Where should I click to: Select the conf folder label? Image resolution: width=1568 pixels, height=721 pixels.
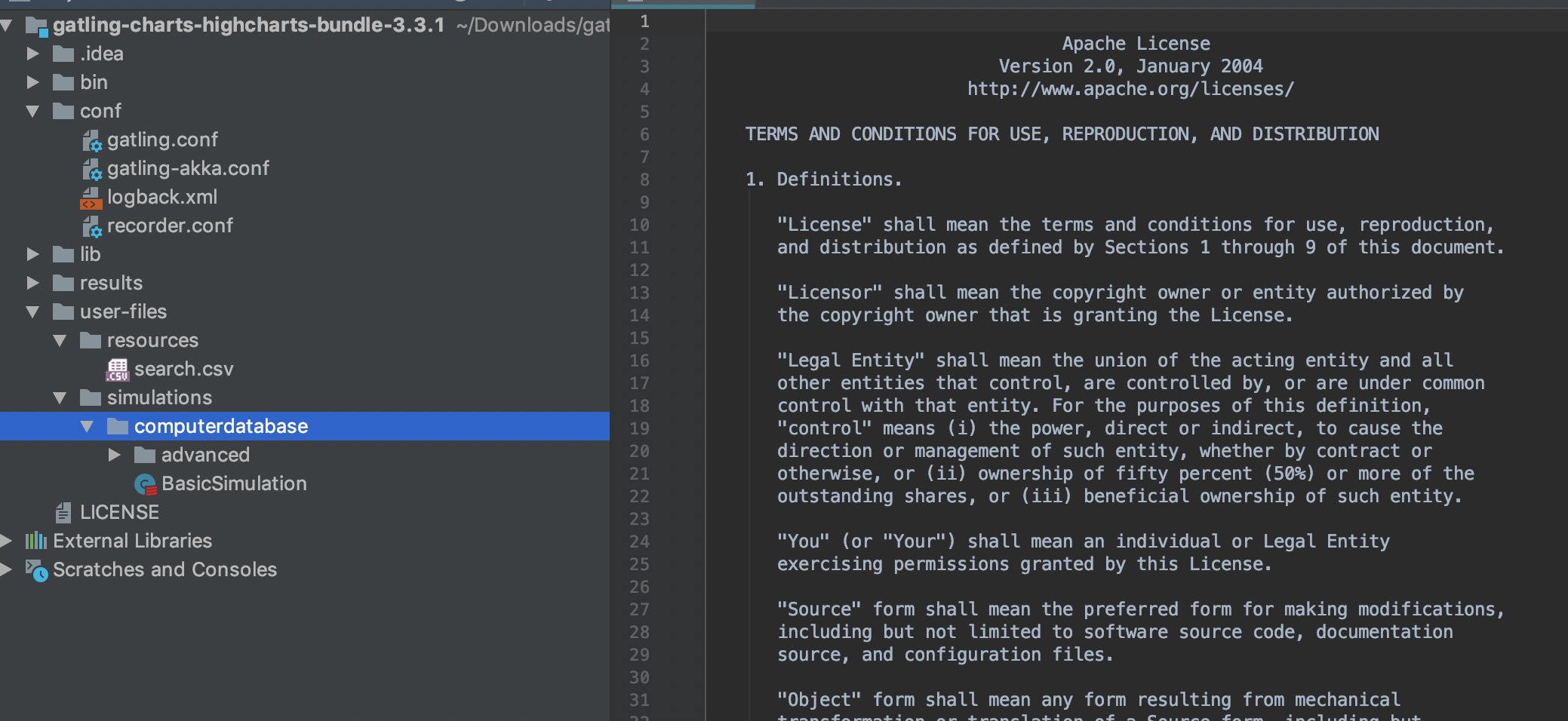[x=100, y=111]
